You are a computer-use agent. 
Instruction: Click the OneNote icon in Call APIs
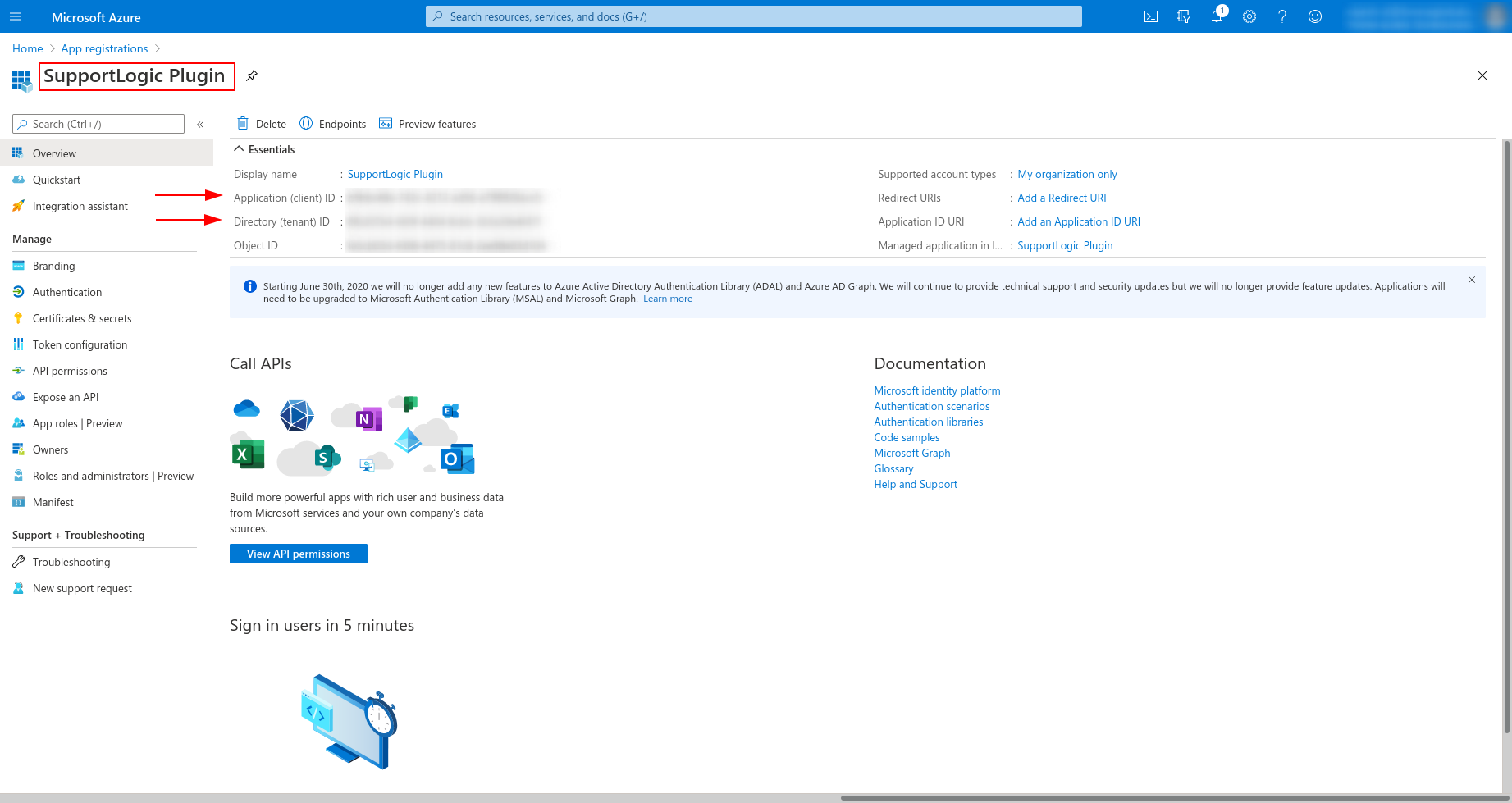click(x=369, y=418)
